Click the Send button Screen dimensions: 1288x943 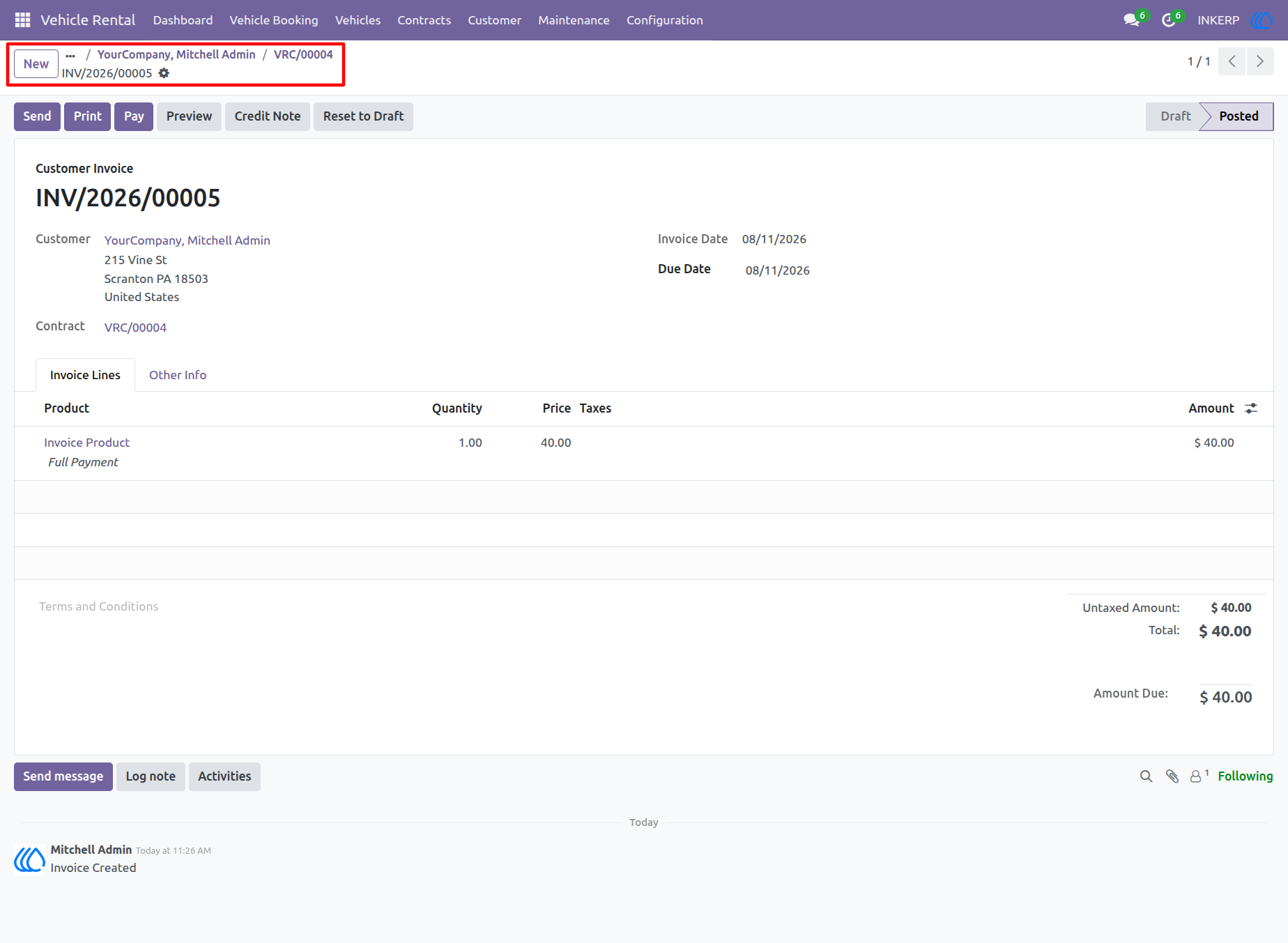pos(37,116)
